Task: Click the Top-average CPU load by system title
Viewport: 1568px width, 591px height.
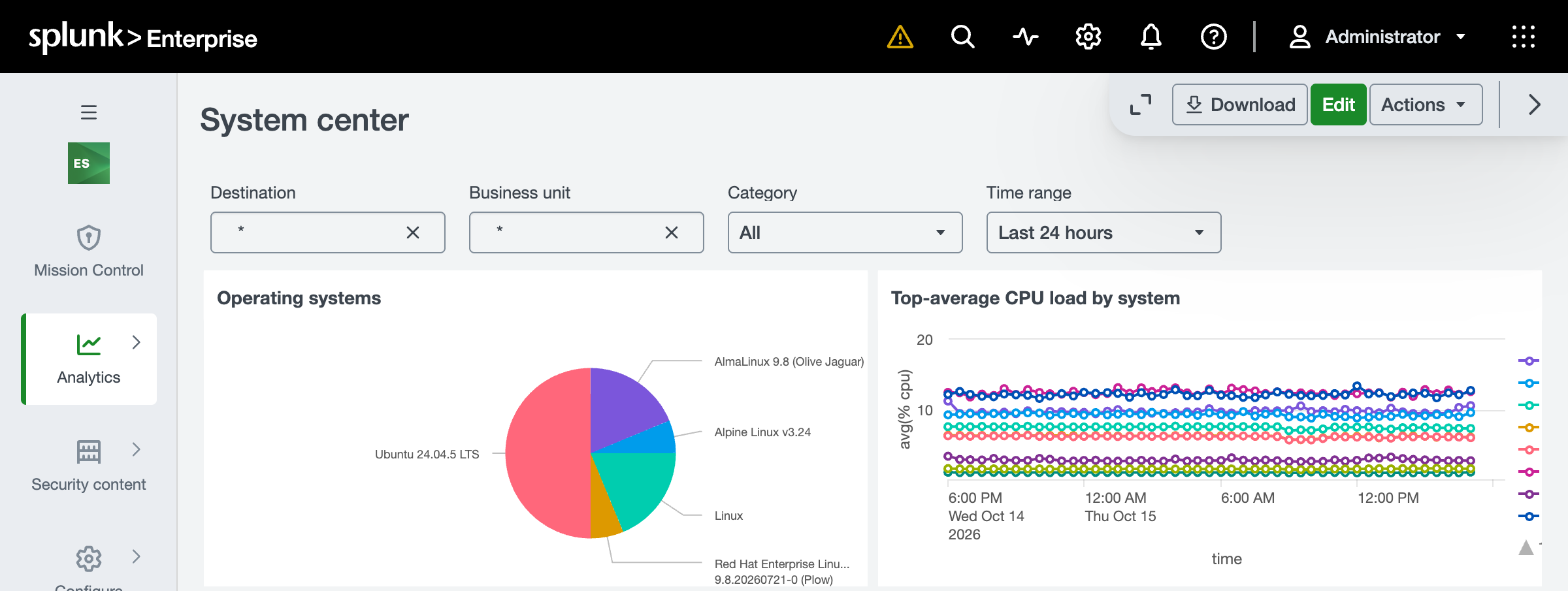Action: point(1036,298)
